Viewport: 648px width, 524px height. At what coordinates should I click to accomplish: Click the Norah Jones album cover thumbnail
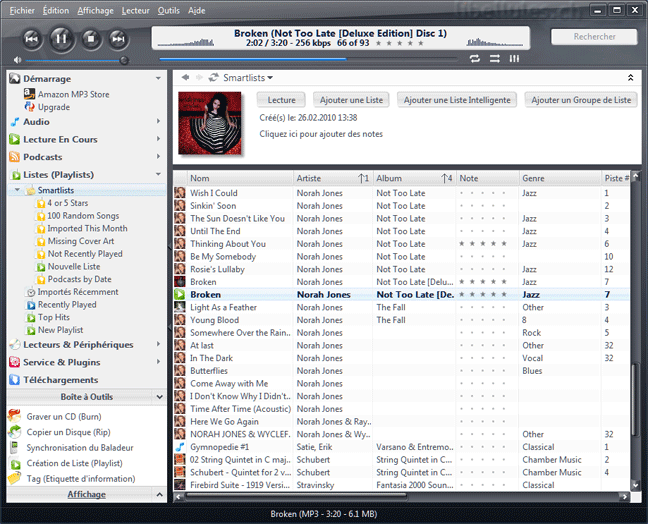coord(210,123)
